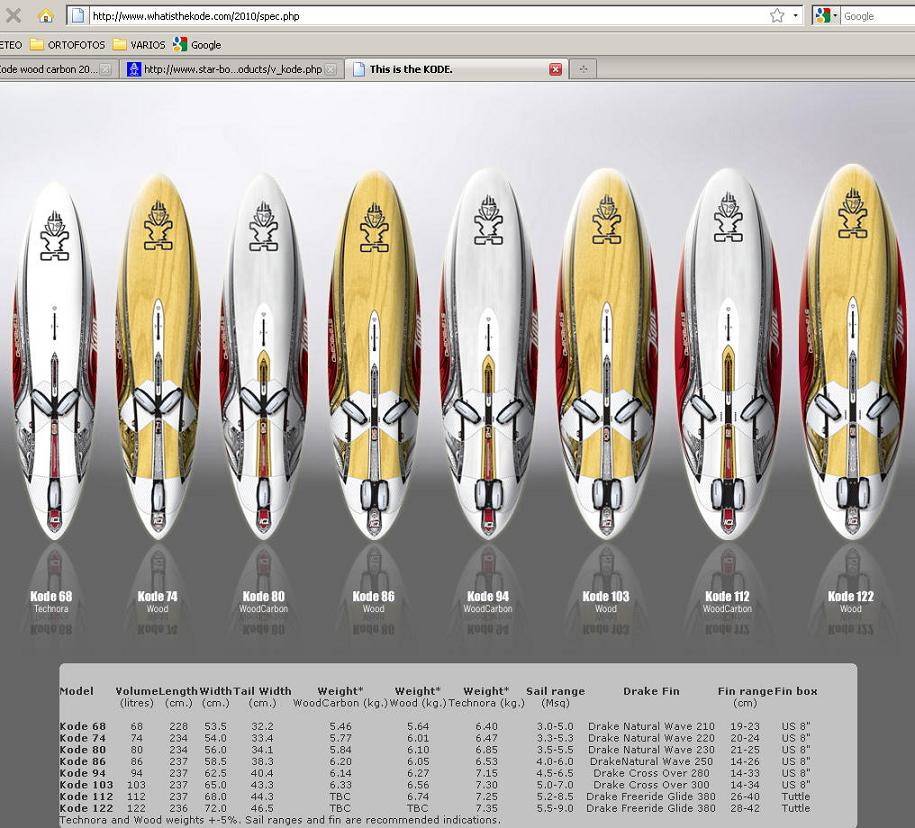Screen dimensions: 915x828
Task: Open a new tab with plus button
Action: 583,69
